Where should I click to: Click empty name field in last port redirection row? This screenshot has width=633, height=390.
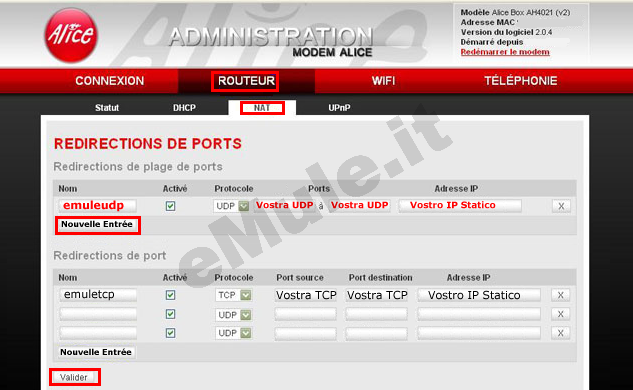[98, 333]
